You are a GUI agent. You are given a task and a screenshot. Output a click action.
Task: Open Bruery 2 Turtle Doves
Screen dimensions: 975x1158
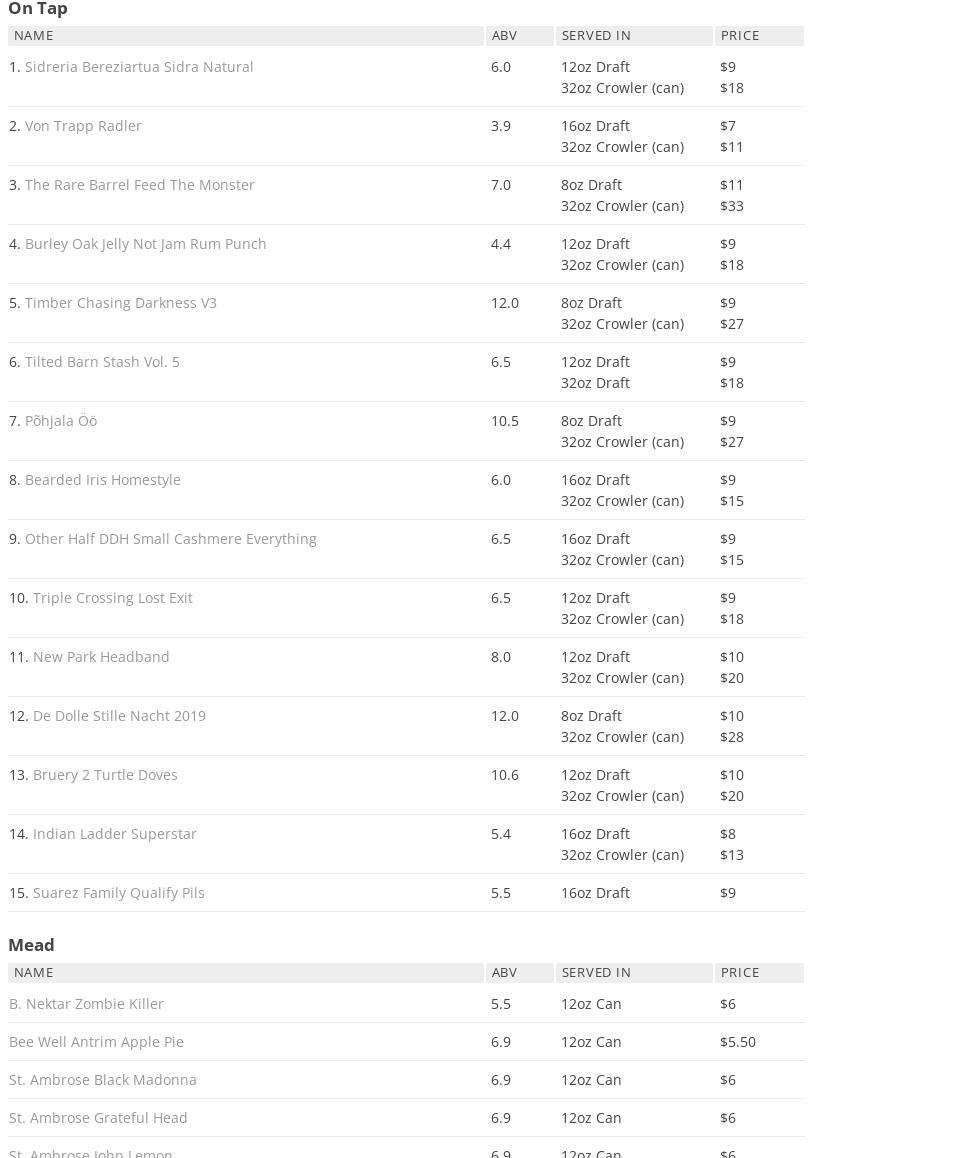point(105,775)
